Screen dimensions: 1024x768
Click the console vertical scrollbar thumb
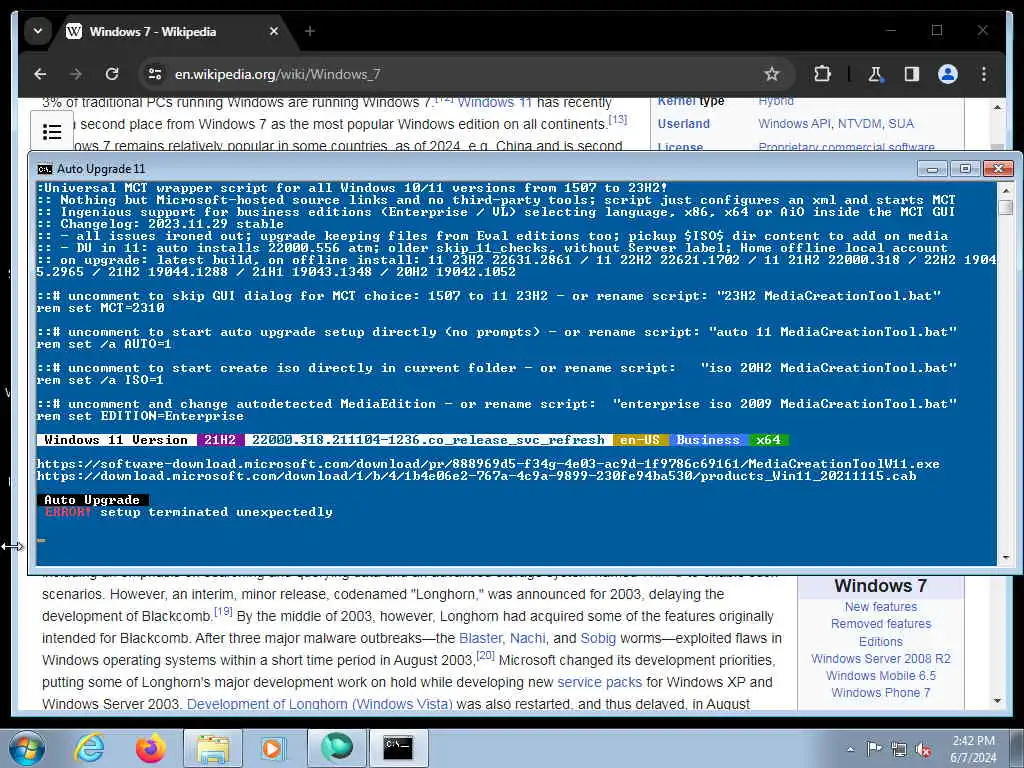tap(1006, 207)
